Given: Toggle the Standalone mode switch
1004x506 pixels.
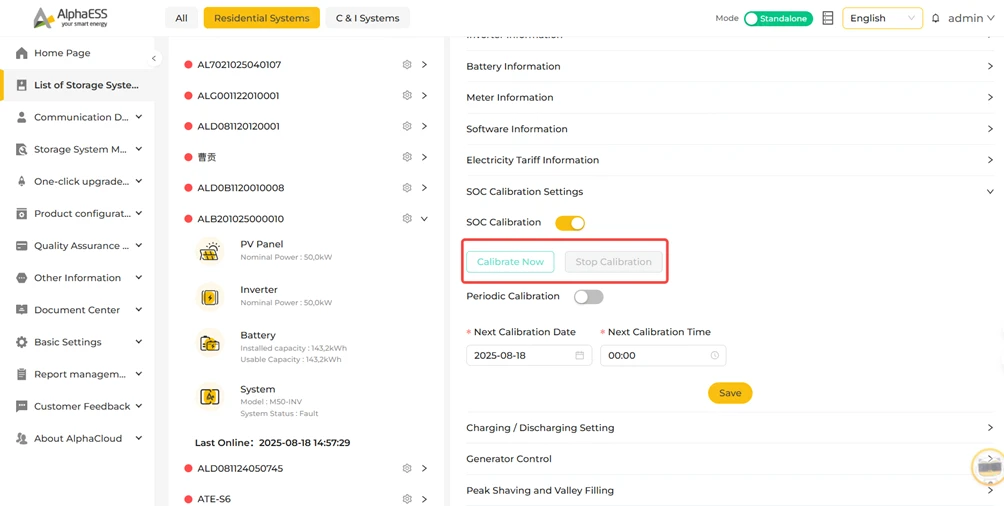Looking at the screenshot, I should [778, 19].
